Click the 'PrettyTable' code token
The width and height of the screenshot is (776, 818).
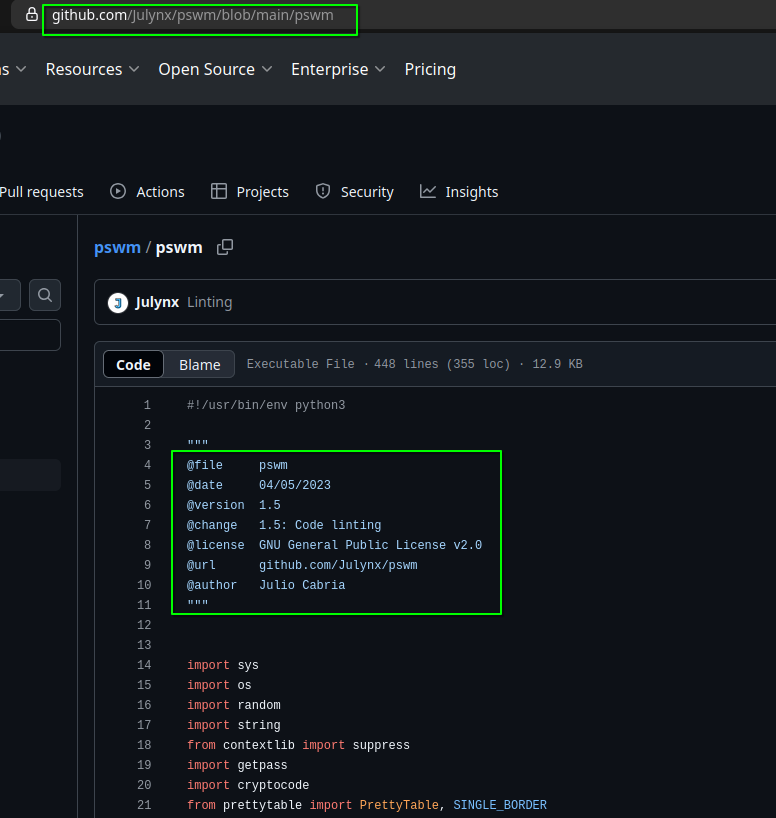pos(399,805)
